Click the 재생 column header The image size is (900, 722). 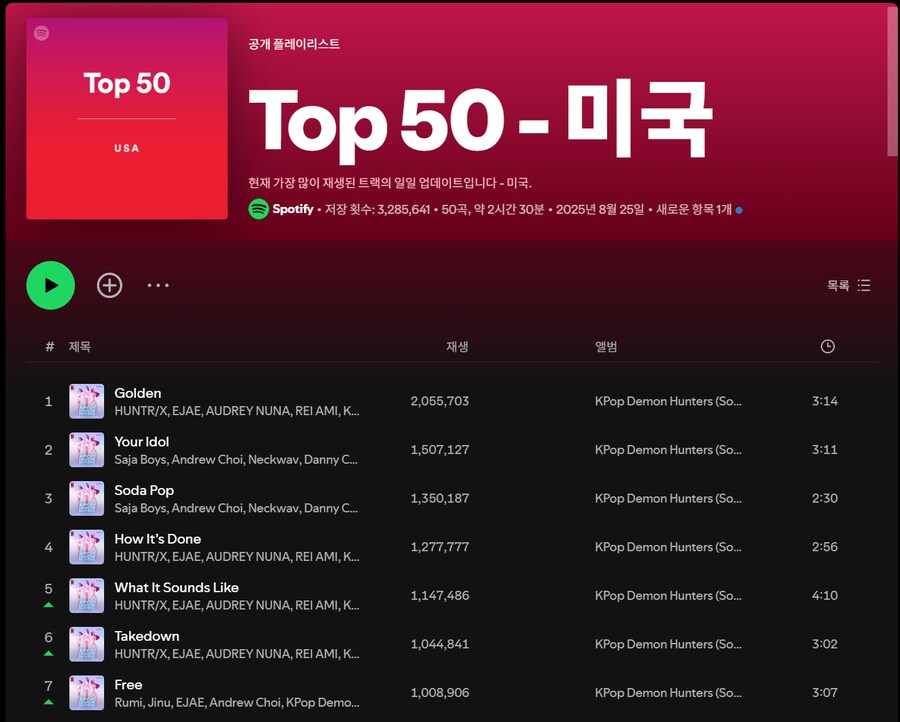(457, 346)
